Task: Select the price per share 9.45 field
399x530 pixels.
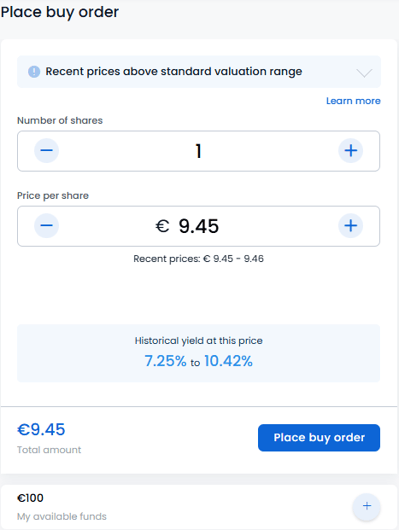Action: click(198, 226)
